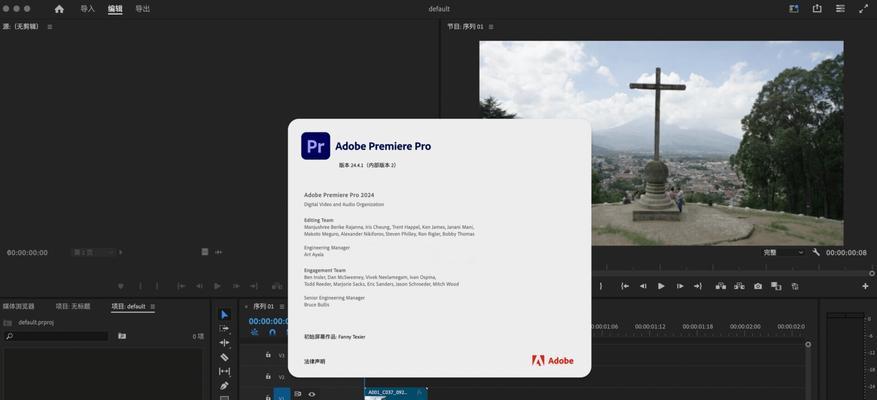Click the Extract button in Program monitor
The width and height of the screenshot is (877, 400).
point(739,286)
